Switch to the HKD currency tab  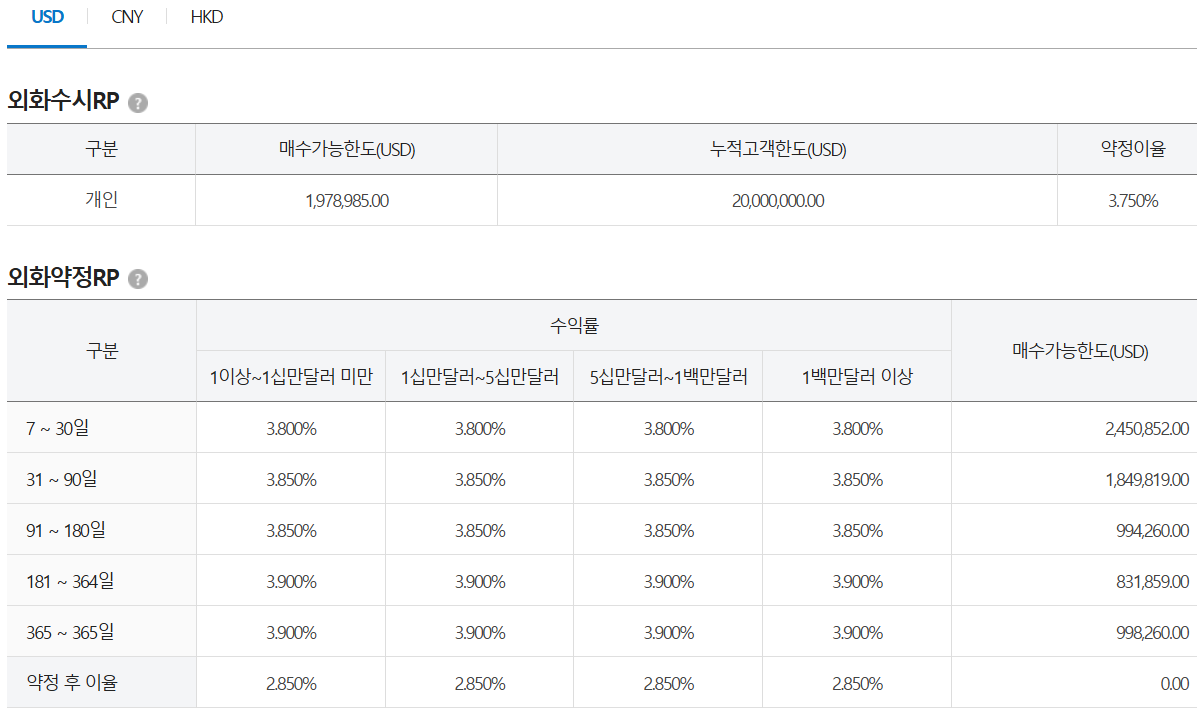click(x=206, y=17)
